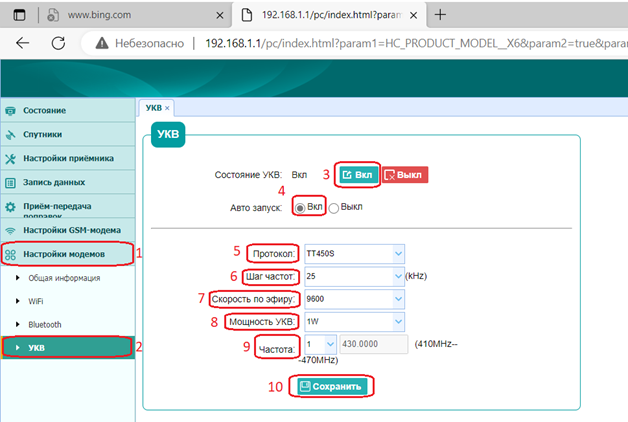Click the УКВ content tab label
This screenshot has width=628, height=422.
pyautogui.click(x=153, y=108)
